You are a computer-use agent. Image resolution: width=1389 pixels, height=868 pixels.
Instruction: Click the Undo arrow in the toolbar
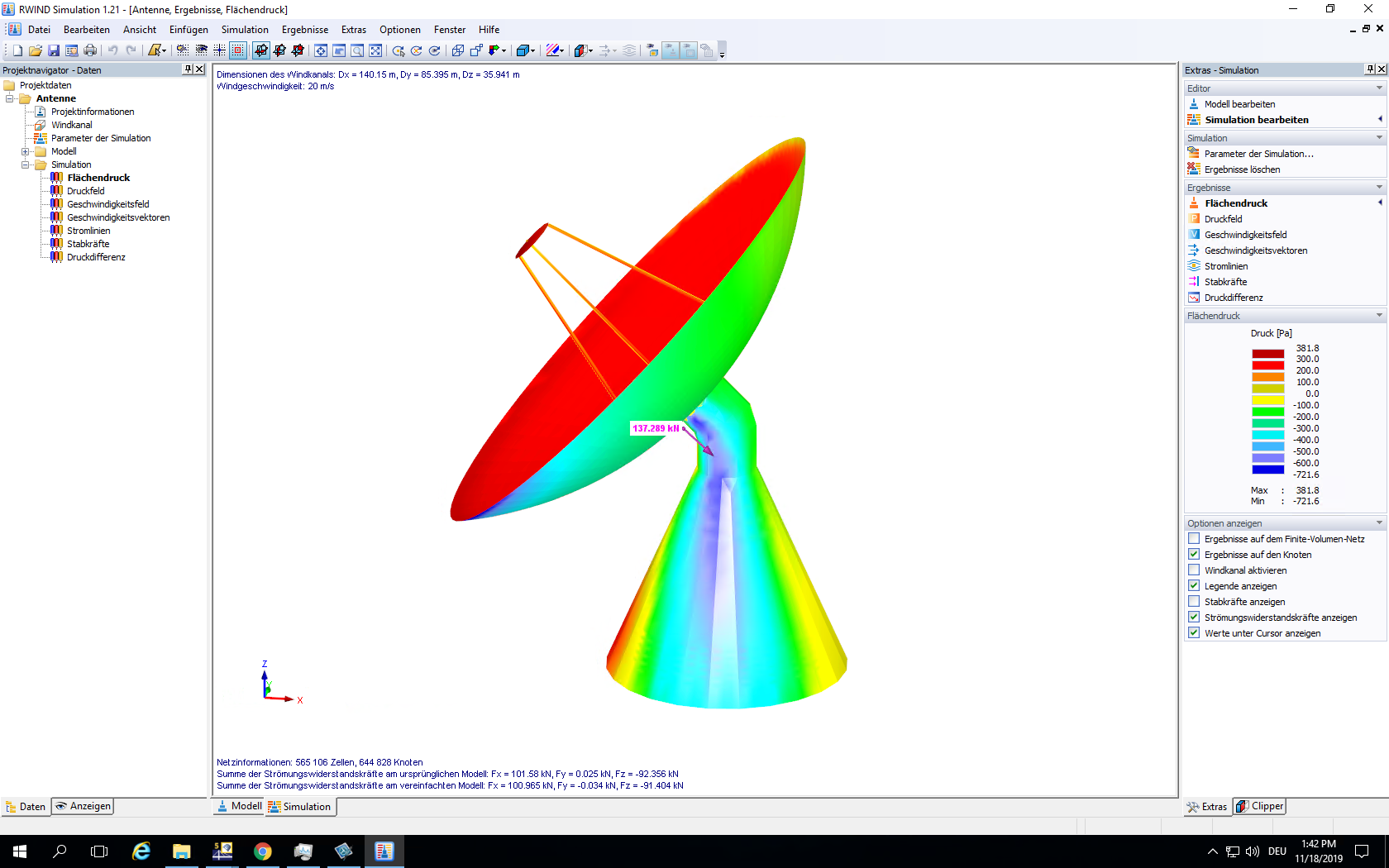113,50
